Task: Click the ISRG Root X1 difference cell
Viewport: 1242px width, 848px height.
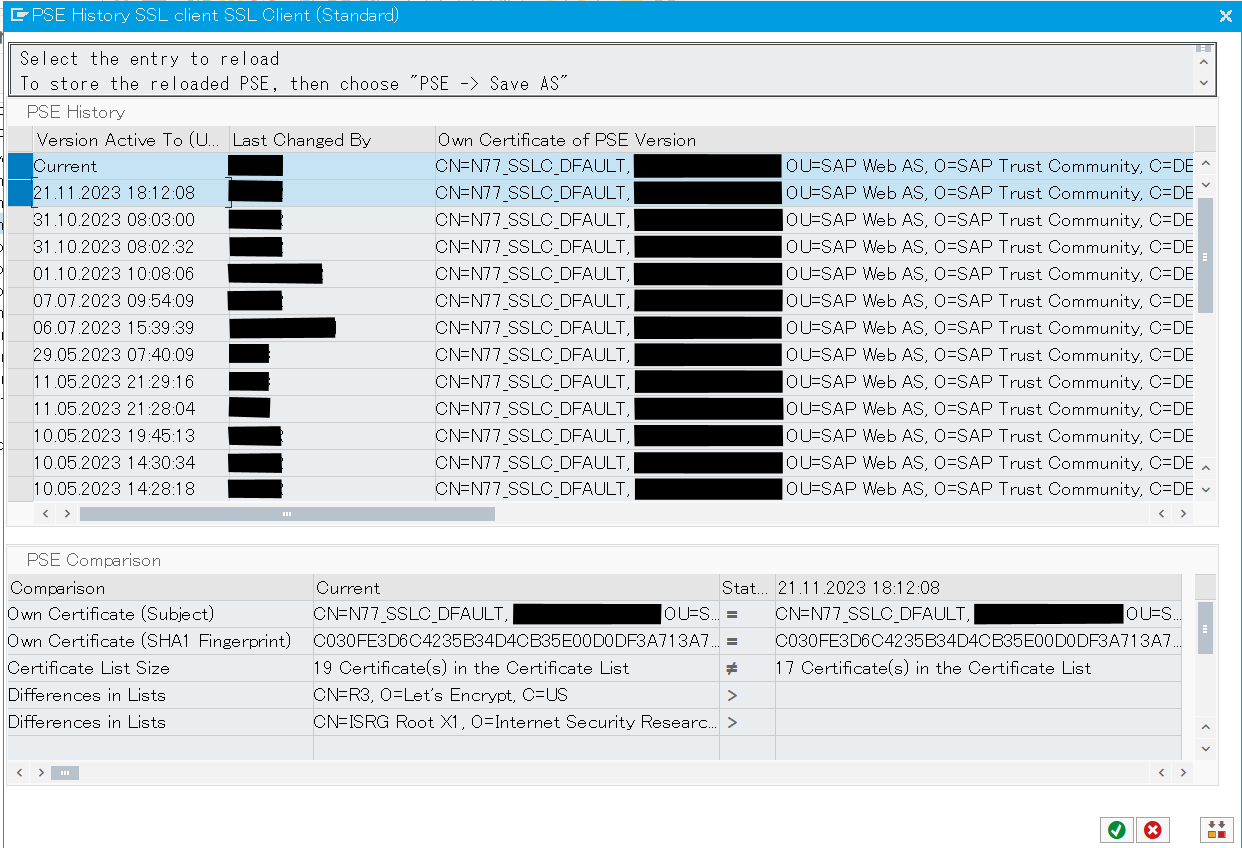Action: [x=515, y=722]
